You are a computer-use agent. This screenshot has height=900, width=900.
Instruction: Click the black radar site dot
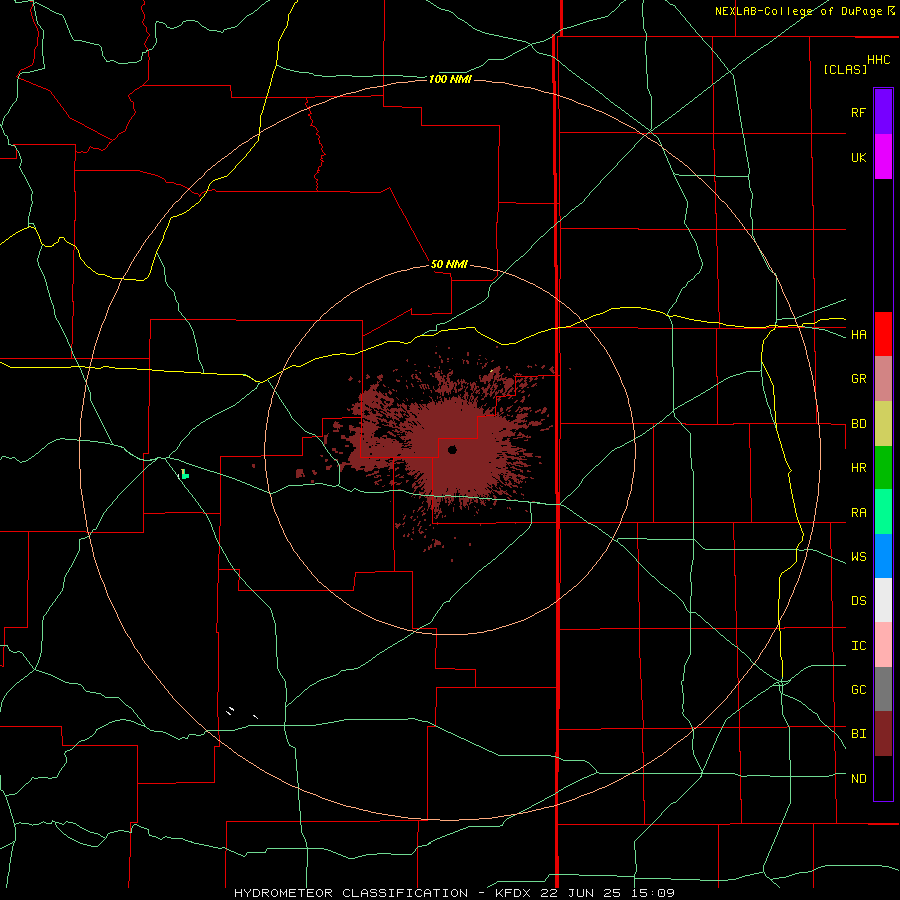[x=452, y=449]
